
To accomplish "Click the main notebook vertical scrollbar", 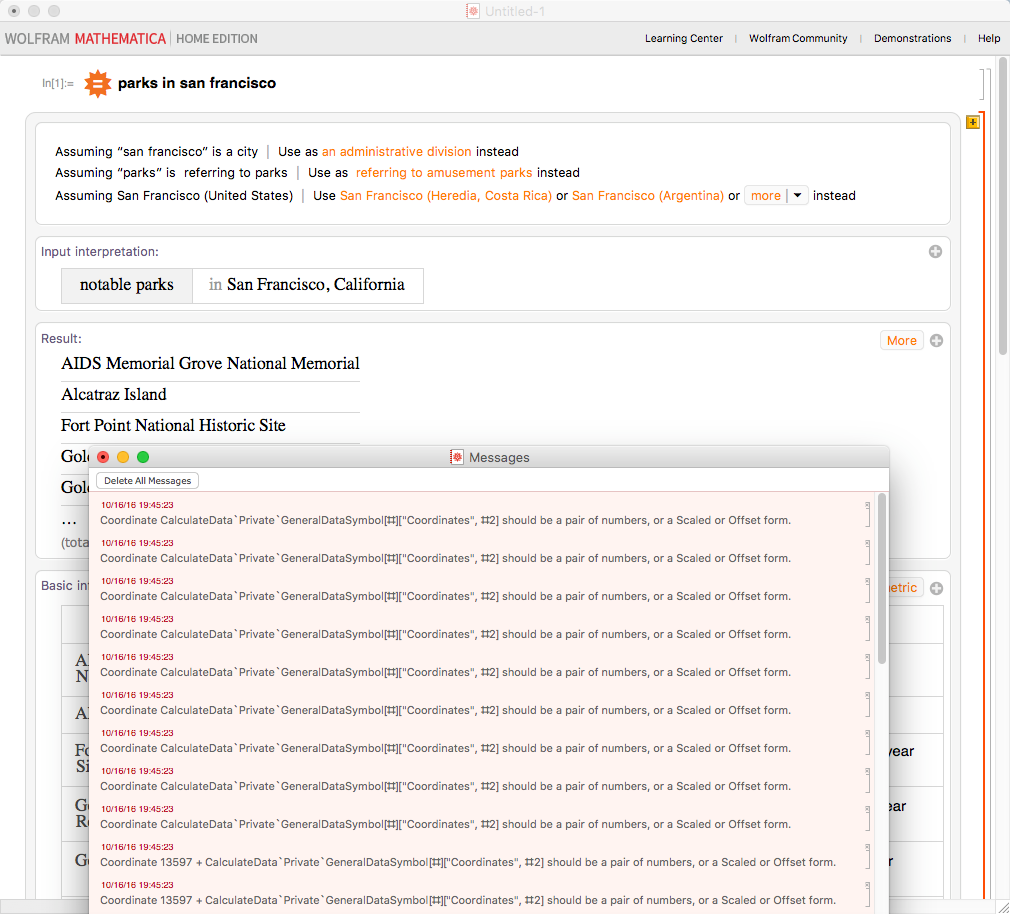I will point(1003,206).
